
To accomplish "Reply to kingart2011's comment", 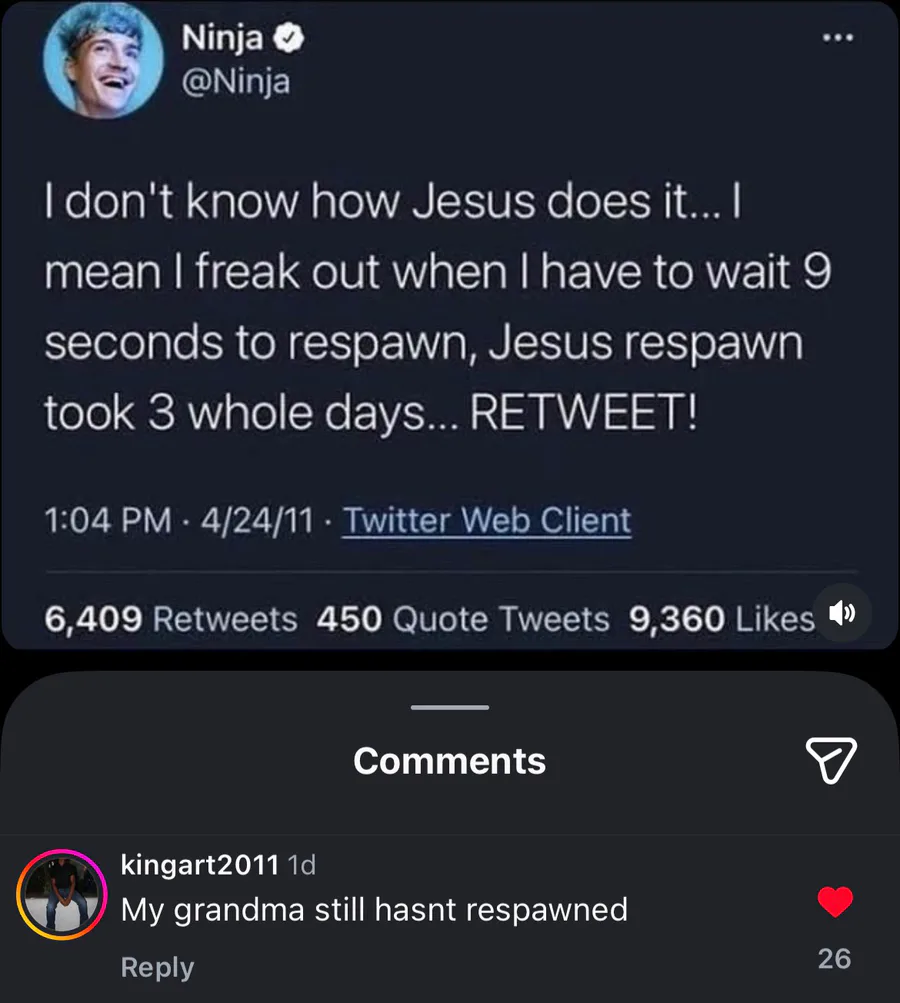I will [x=157, y=967].
